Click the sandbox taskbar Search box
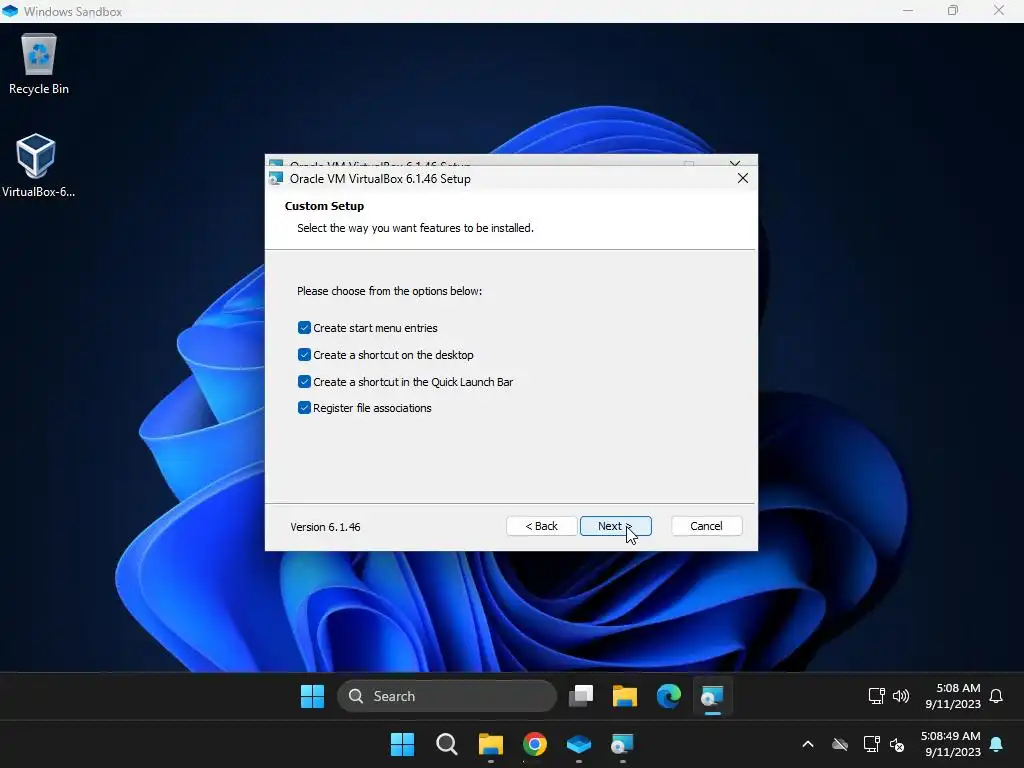This screenshot has width=1024, height=768. [x=447, y=696]
